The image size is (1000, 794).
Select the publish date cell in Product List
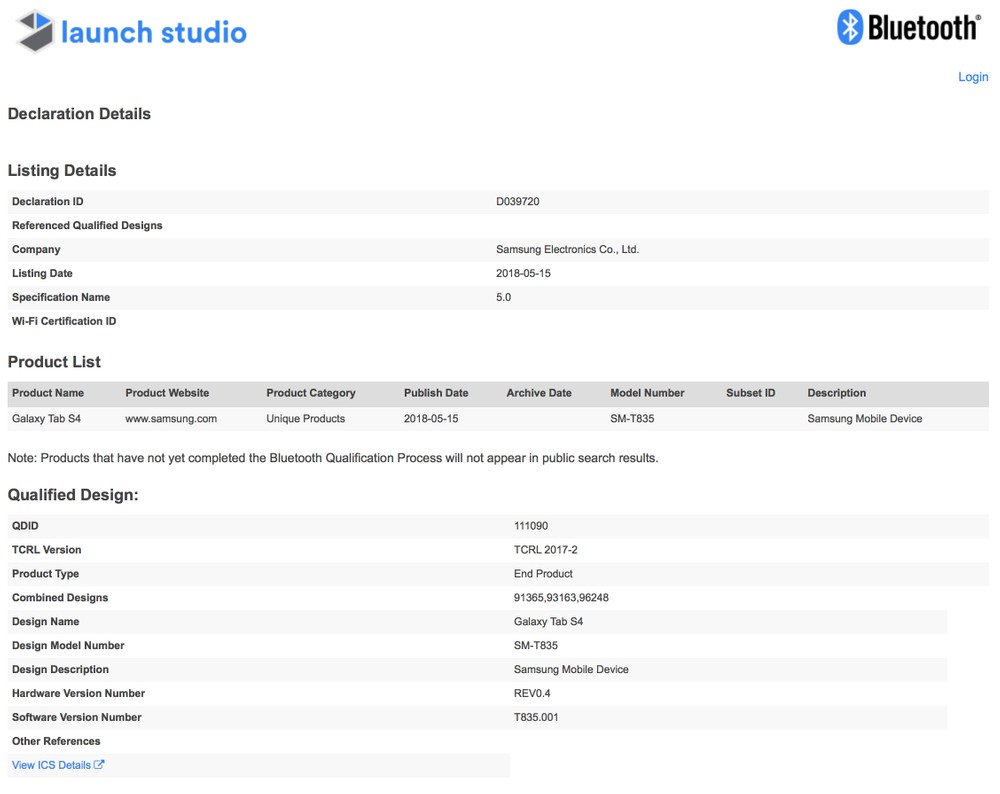(430, 418)
